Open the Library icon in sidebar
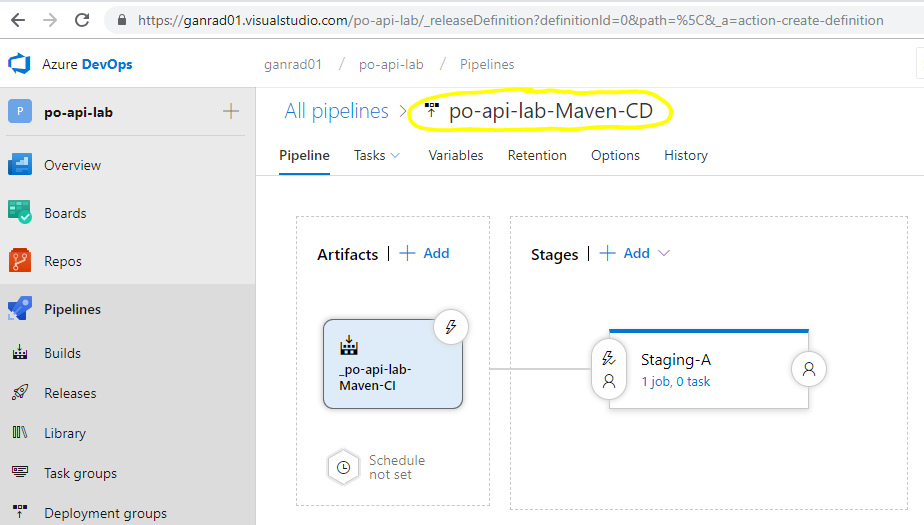This screenshot has height=525, width=924. coord(19,432)
